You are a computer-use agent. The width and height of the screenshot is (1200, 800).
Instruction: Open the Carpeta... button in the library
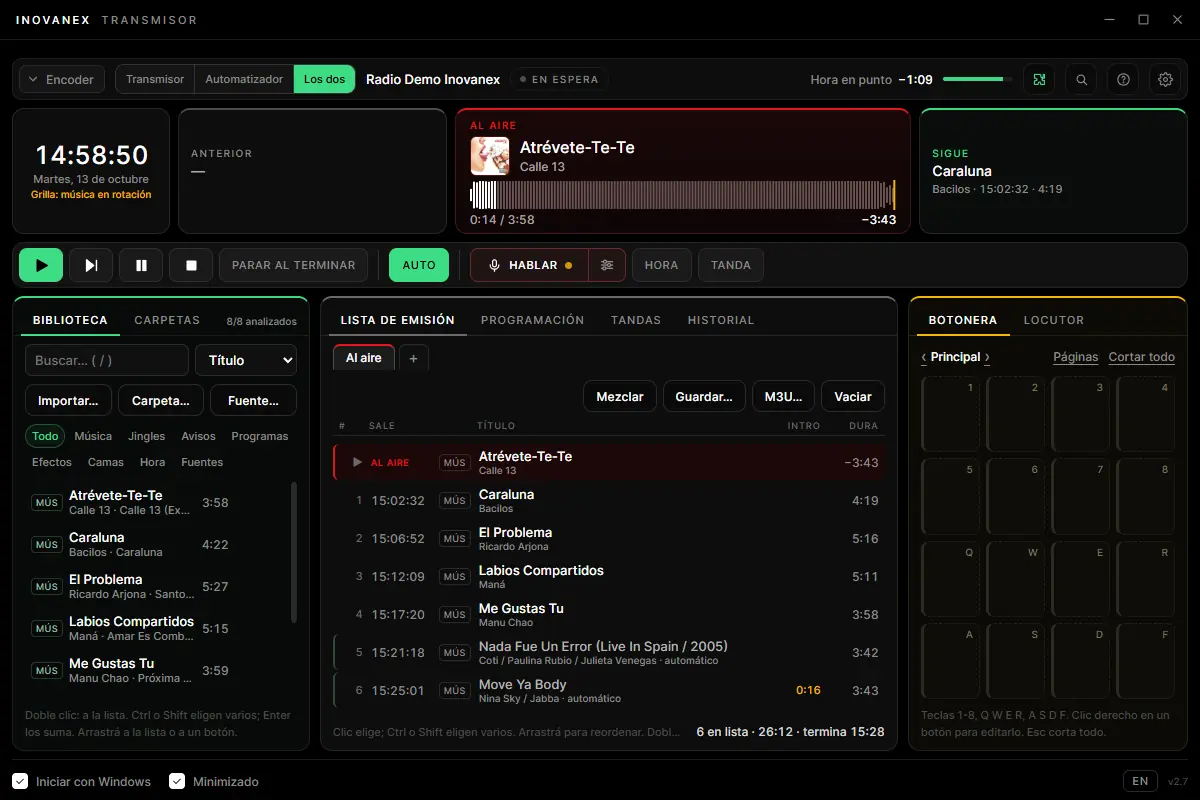[x=161, y=400]
